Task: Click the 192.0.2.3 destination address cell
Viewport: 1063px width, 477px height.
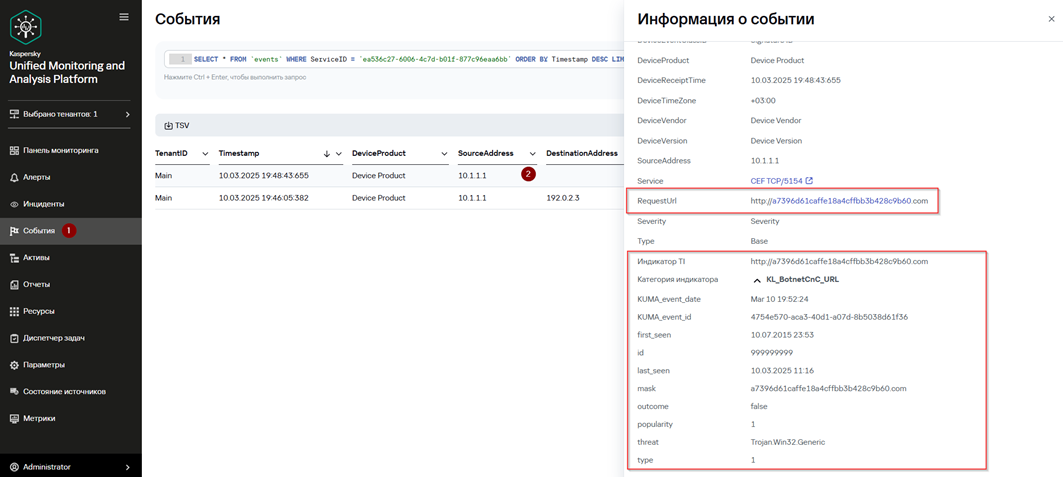Action: tap(565, 198)
